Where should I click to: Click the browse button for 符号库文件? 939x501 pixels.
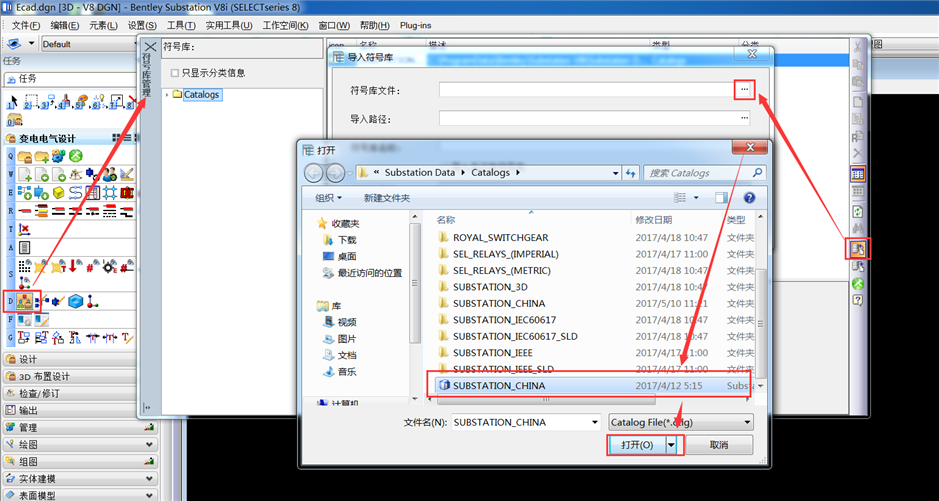coord(744,89)
